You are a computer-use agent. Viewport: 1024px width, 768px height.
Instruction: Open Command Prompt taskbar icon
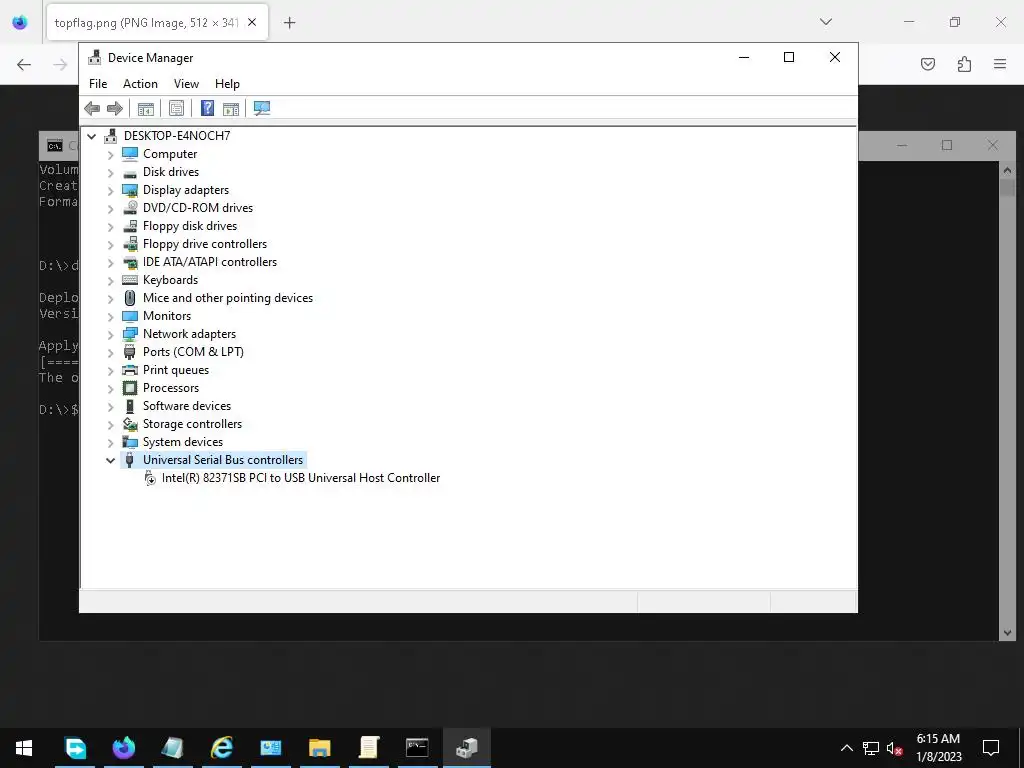pyautogui.click(x=417, y=747)
